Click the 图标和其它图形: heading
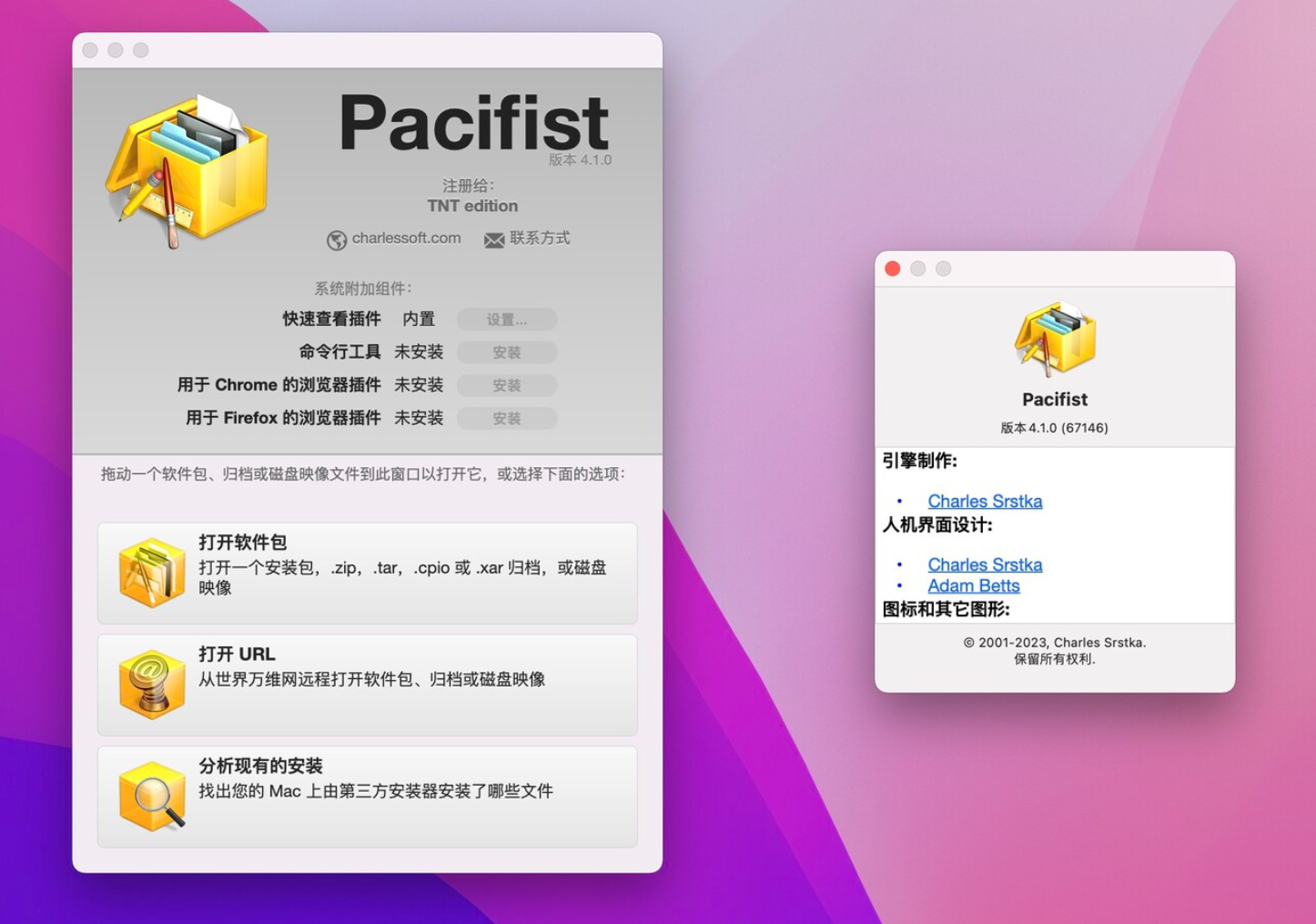Viewport: 1316px width, 924px height. click(x=947, y=609)
